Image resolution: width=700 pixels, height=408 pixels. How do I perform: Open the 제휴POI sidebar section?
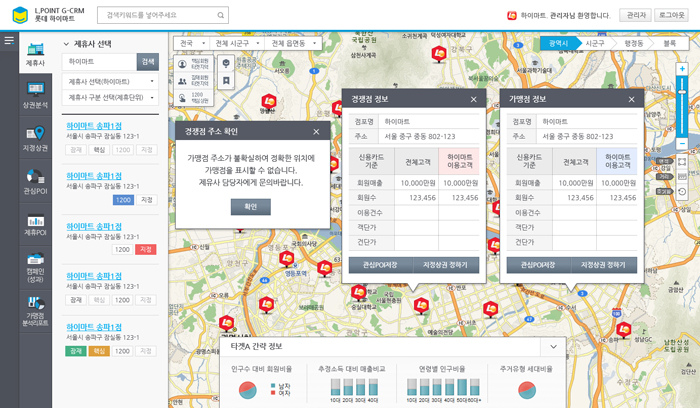35,225
